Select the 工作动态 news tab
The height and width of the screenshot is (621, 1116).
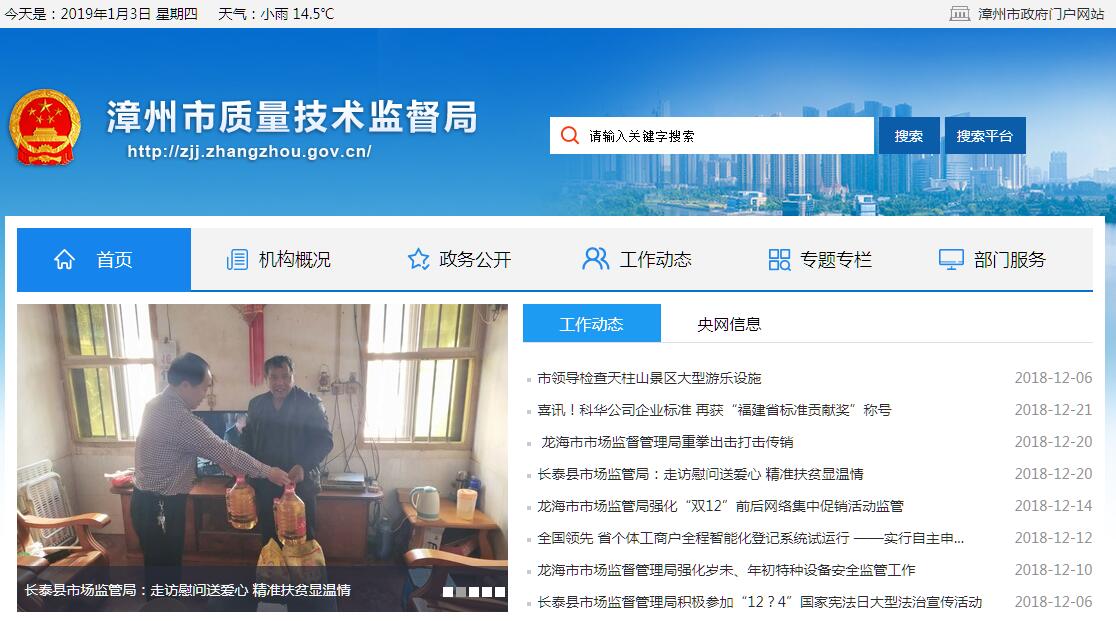(x=591, y=324)
